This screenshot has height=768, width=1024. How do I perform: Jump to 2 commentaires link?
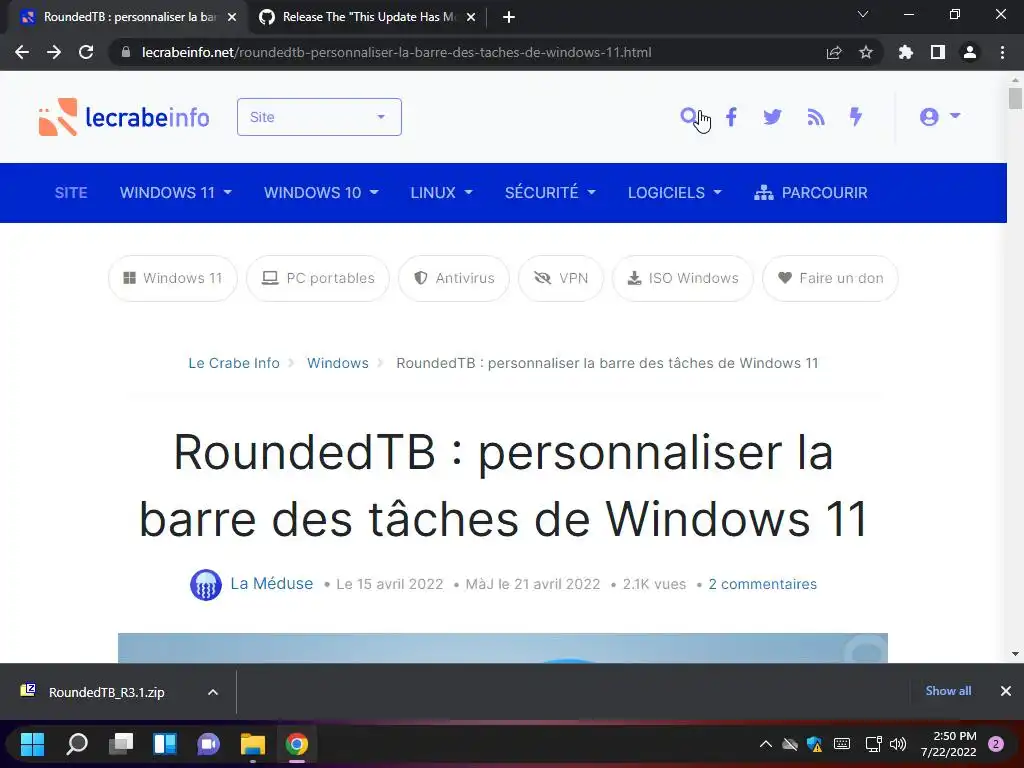point(763,584)
